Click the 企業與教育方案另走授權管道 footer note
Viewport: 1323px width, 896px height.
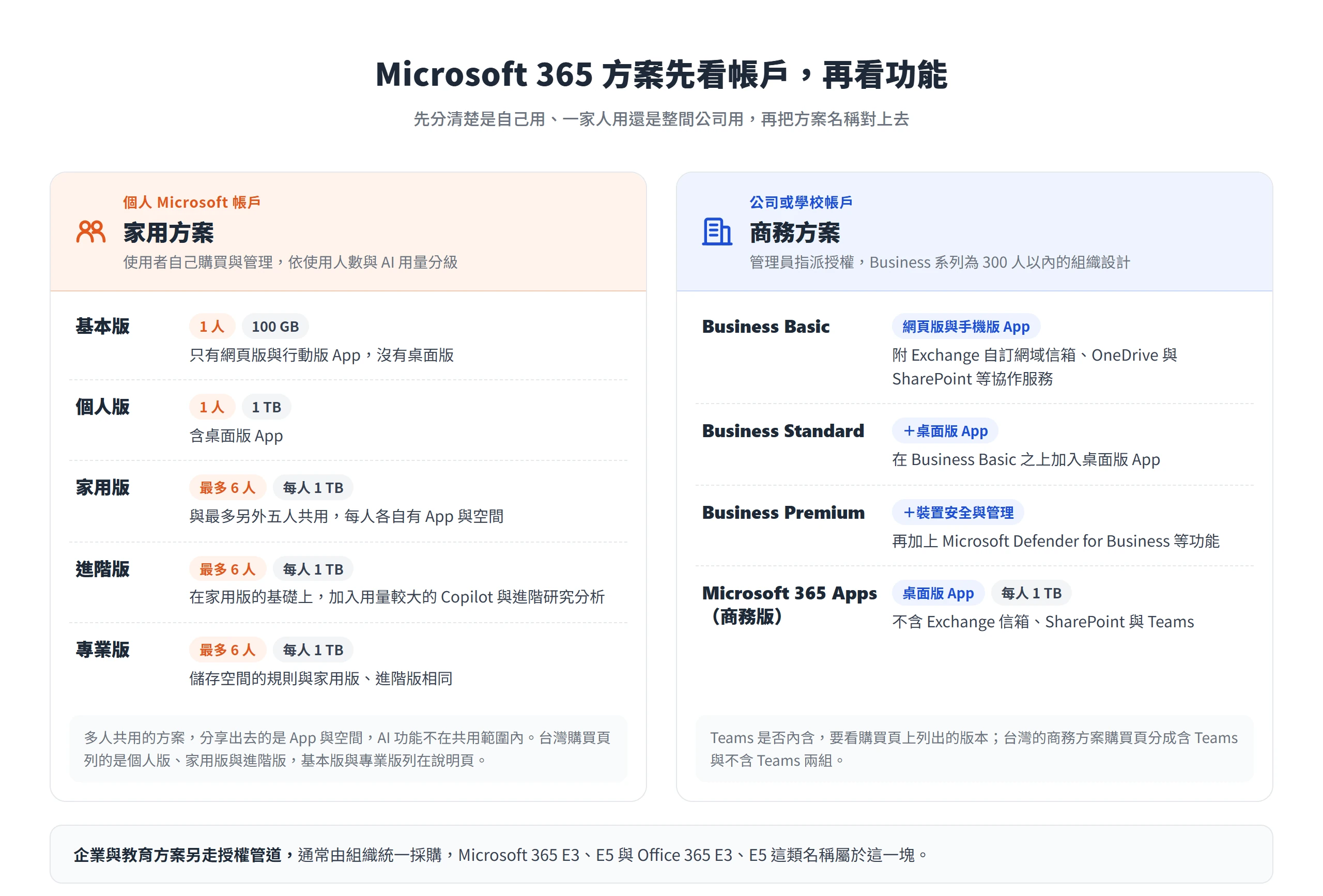click(661, 854)
